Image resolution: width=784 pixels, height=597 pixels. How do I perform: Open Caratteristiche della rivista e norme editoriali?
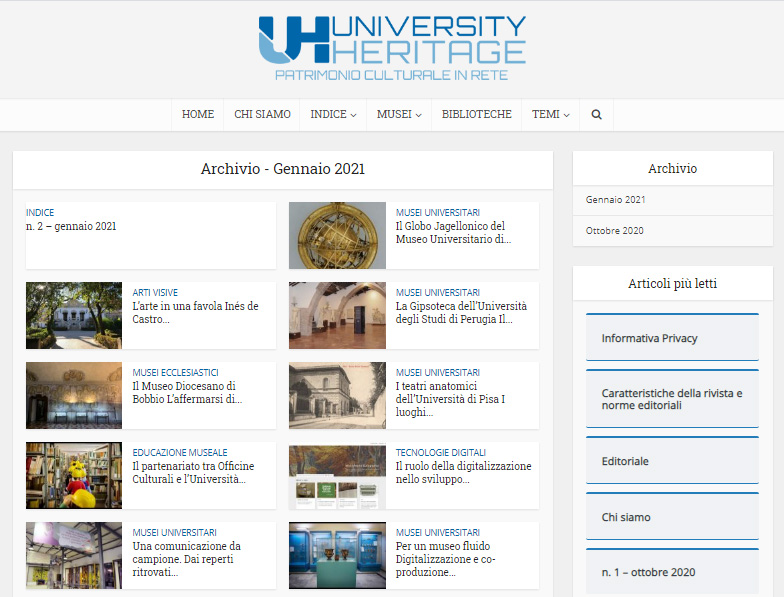[672, 398]
